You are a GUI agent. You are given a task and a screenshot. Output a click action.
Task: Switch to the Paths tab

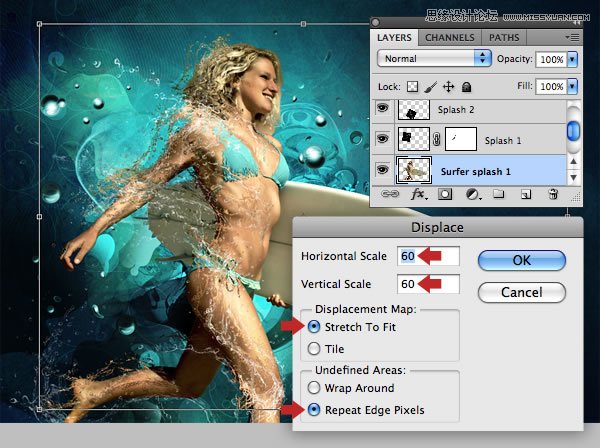[x=504, y=37]
